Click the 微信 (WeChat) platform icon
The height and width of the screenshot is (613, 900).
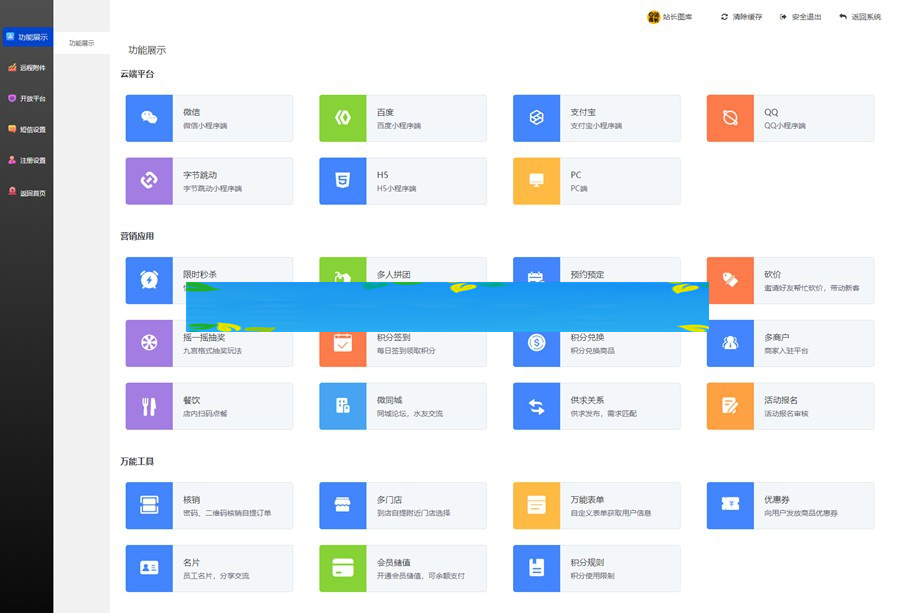[149, 118]
